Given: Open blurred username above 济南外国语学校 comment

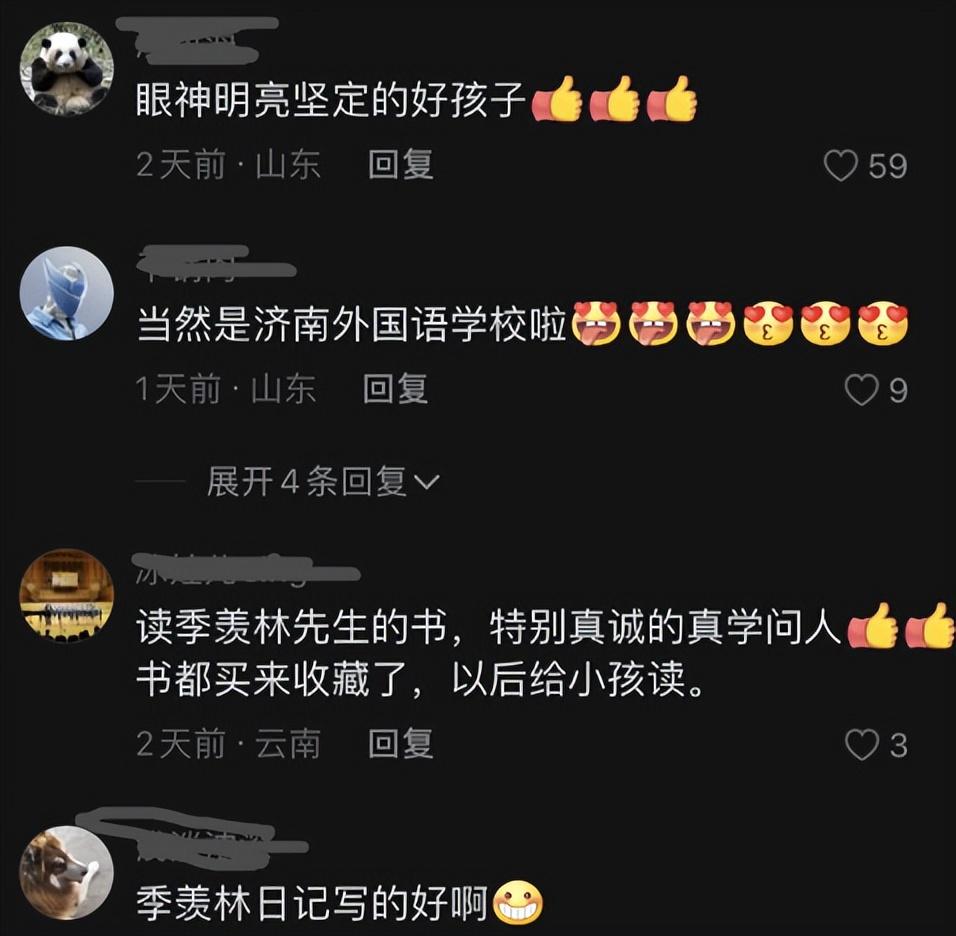Looking at the screenshot, I should point(216,264).
